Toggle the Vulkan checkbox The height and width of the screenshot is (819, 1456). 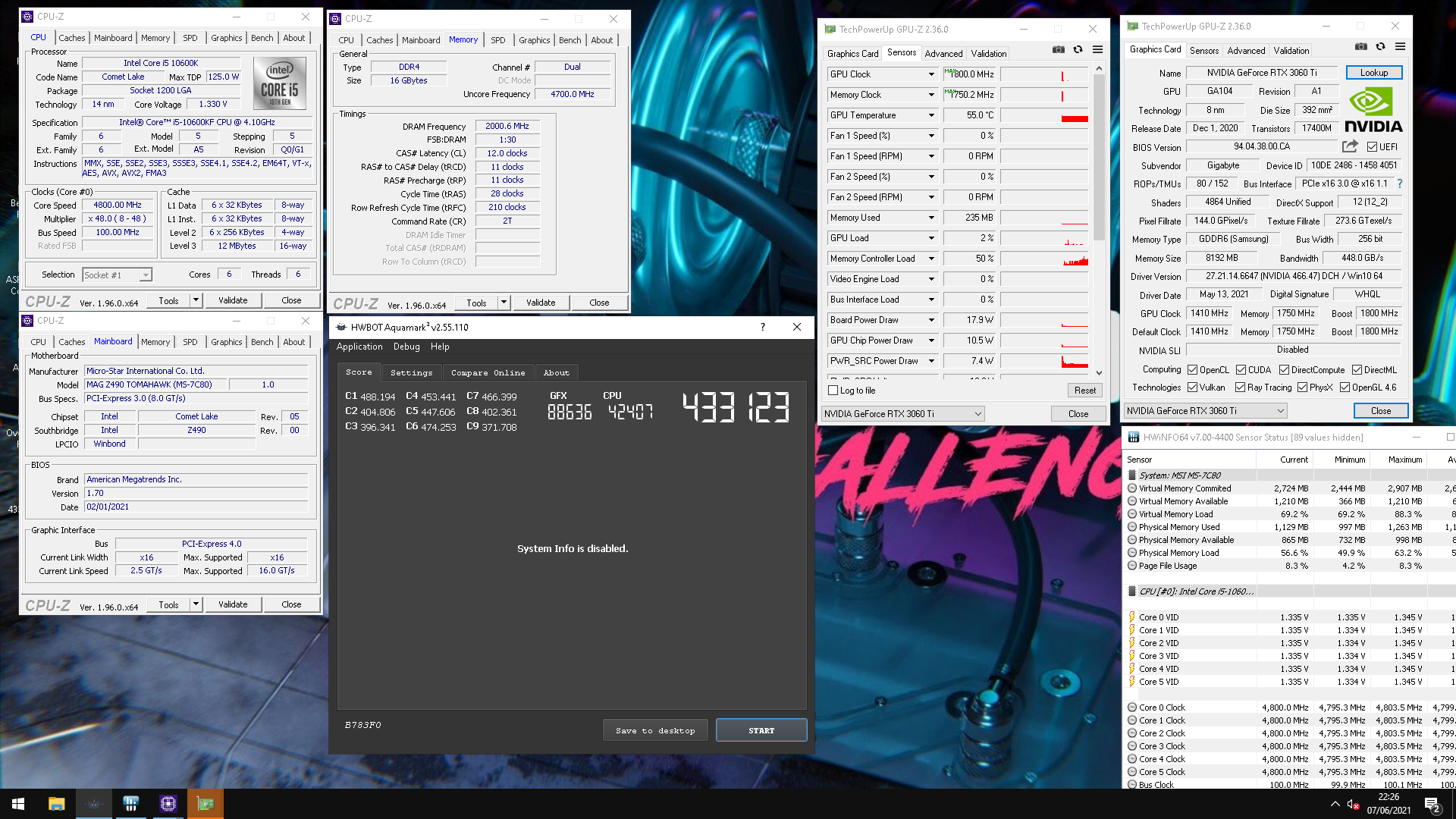point(1192,388)
